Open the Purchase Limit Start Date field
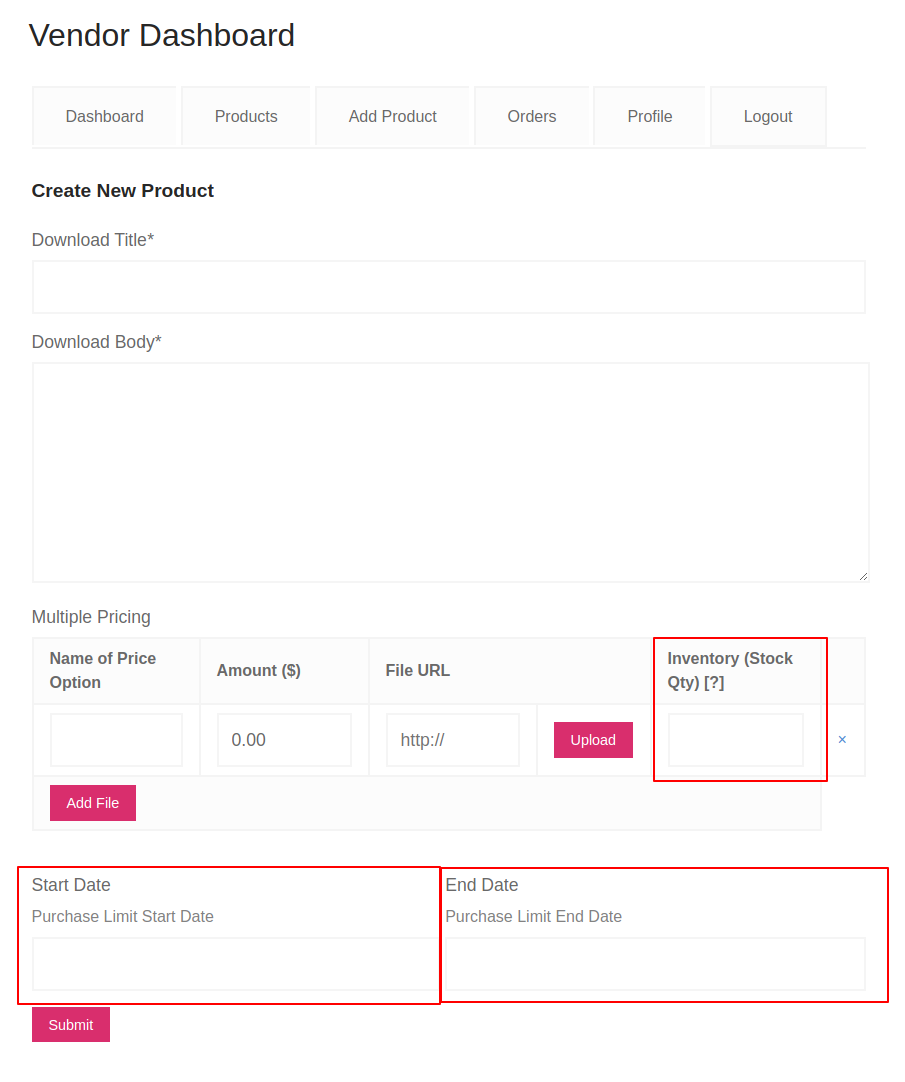 [230, 965]
